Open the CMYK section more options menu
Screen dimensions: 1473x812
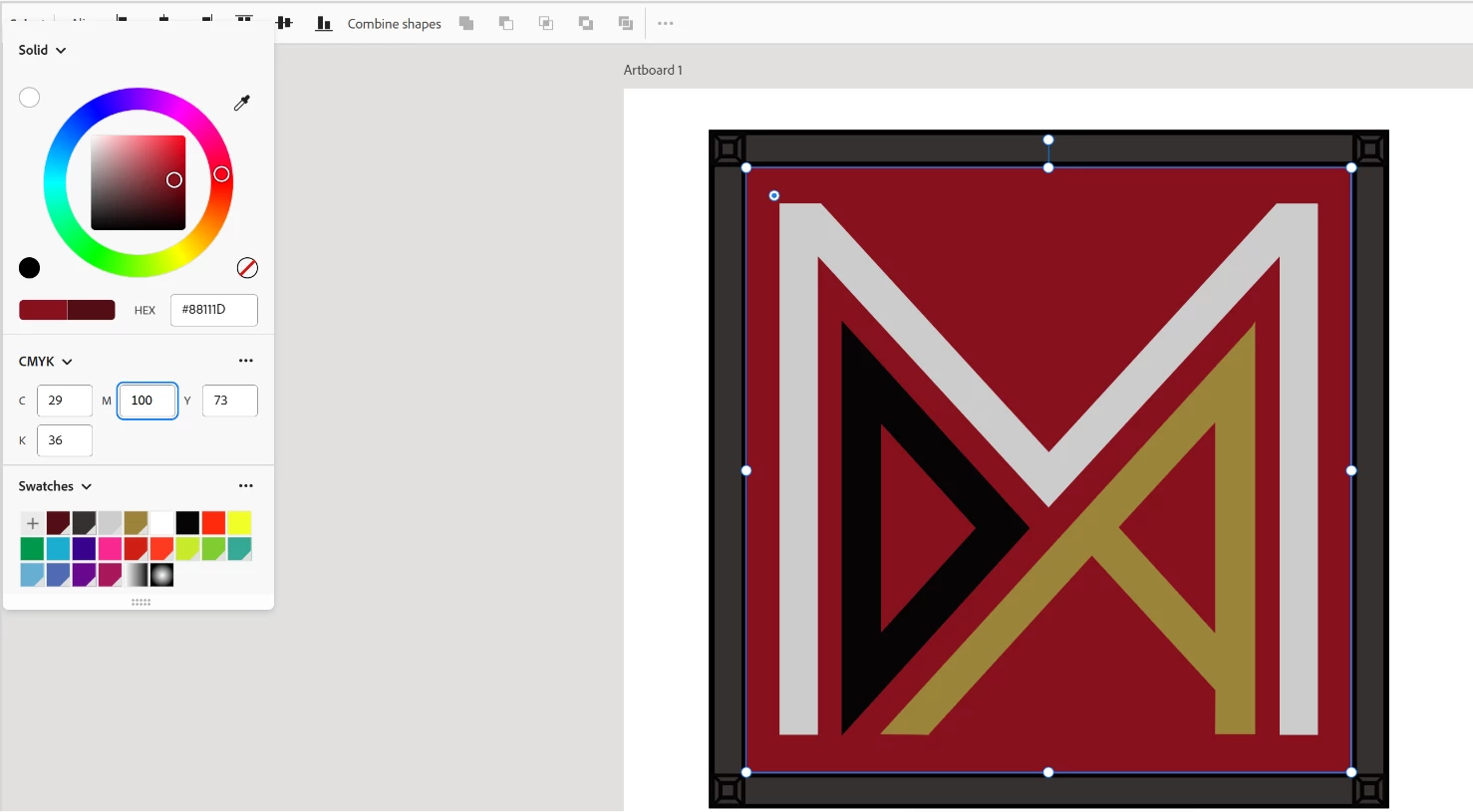click(x=246, y=361)
